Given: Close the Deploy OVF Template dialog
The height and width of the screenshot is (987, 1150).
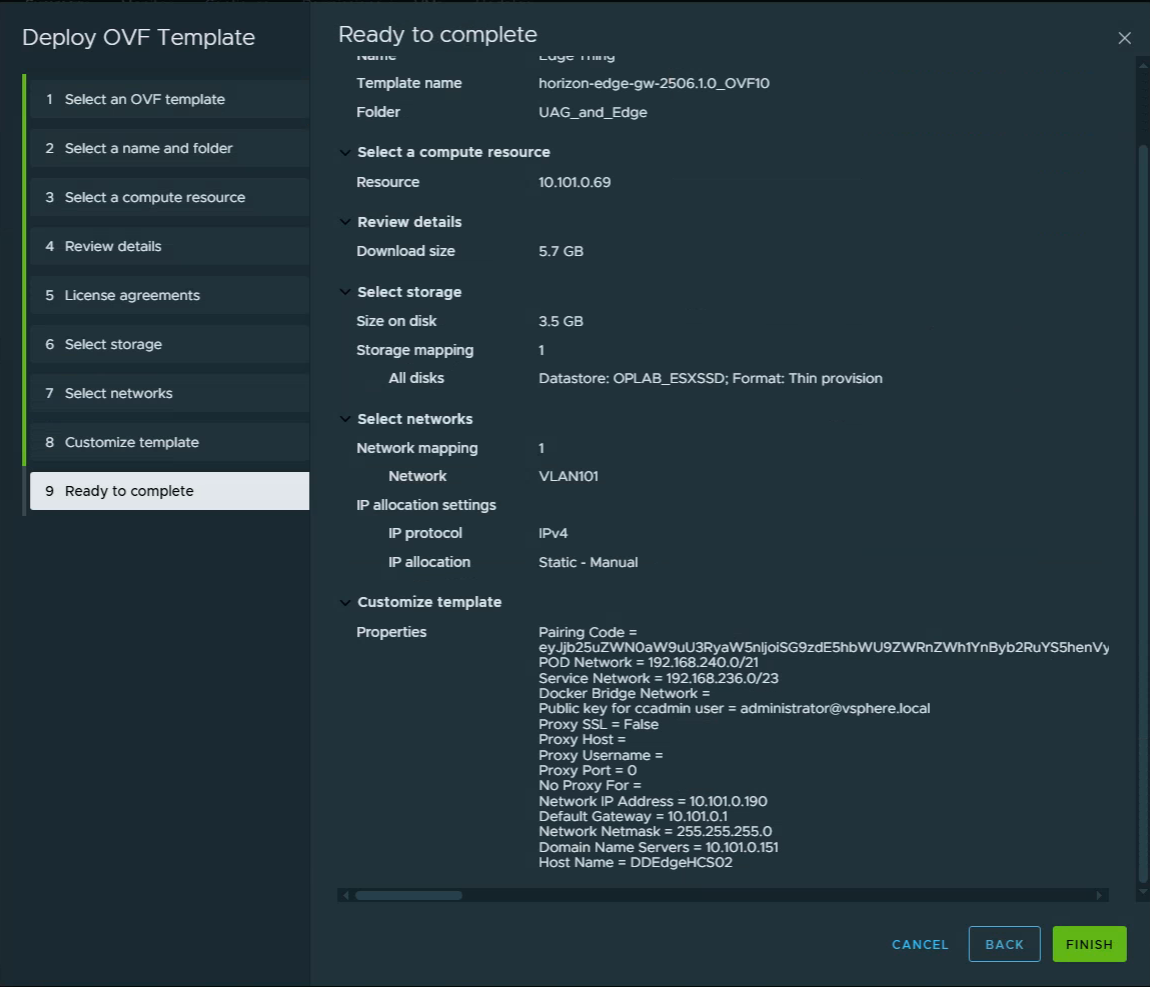Looking at the screenshot, I should [x=1124, y=38].
